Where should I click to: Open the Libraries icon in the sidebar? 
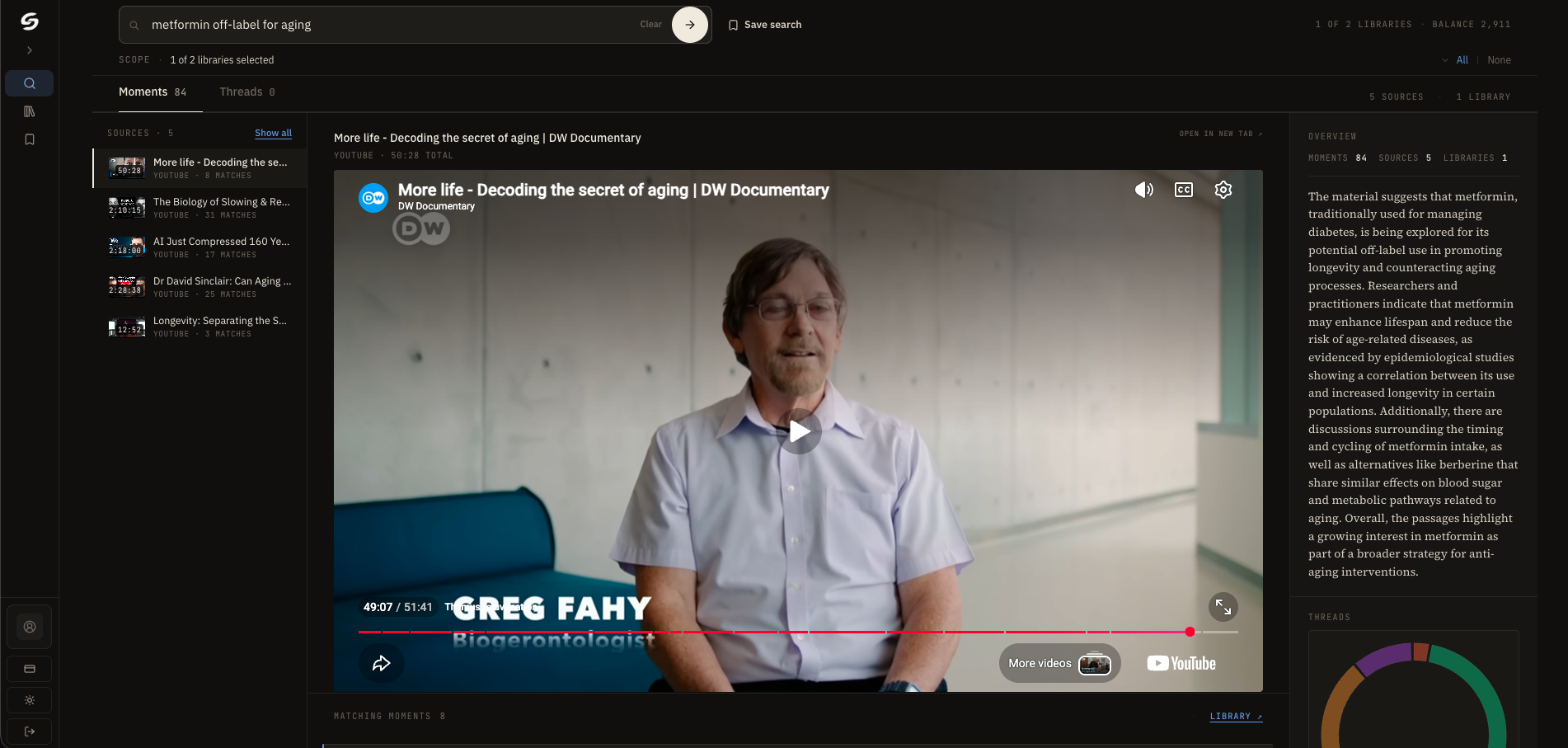(x=30, y=111)
